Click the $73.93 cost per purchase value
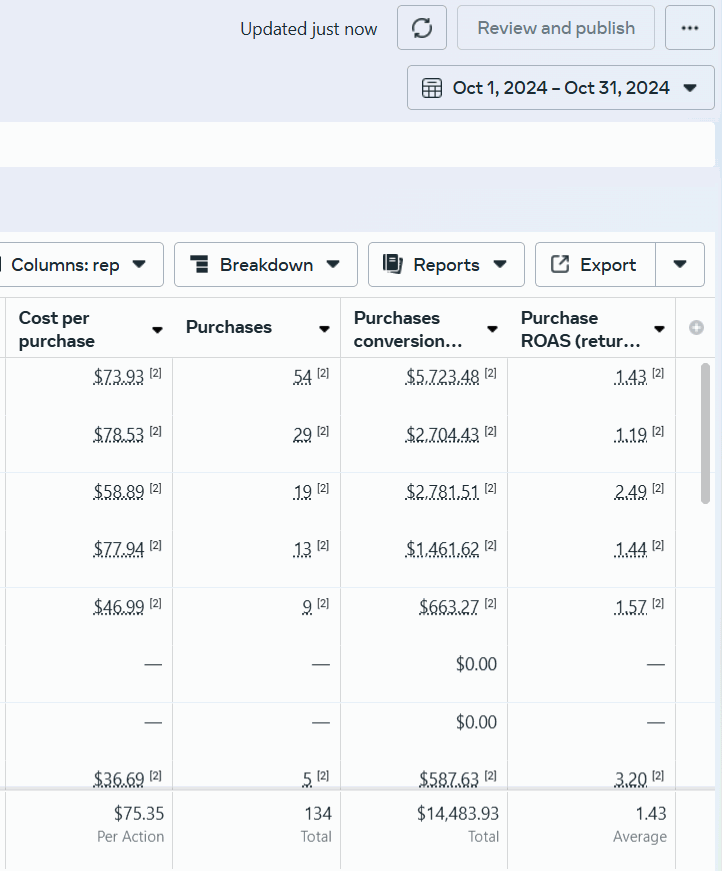722x871 pixels. (x=118, y=377)
